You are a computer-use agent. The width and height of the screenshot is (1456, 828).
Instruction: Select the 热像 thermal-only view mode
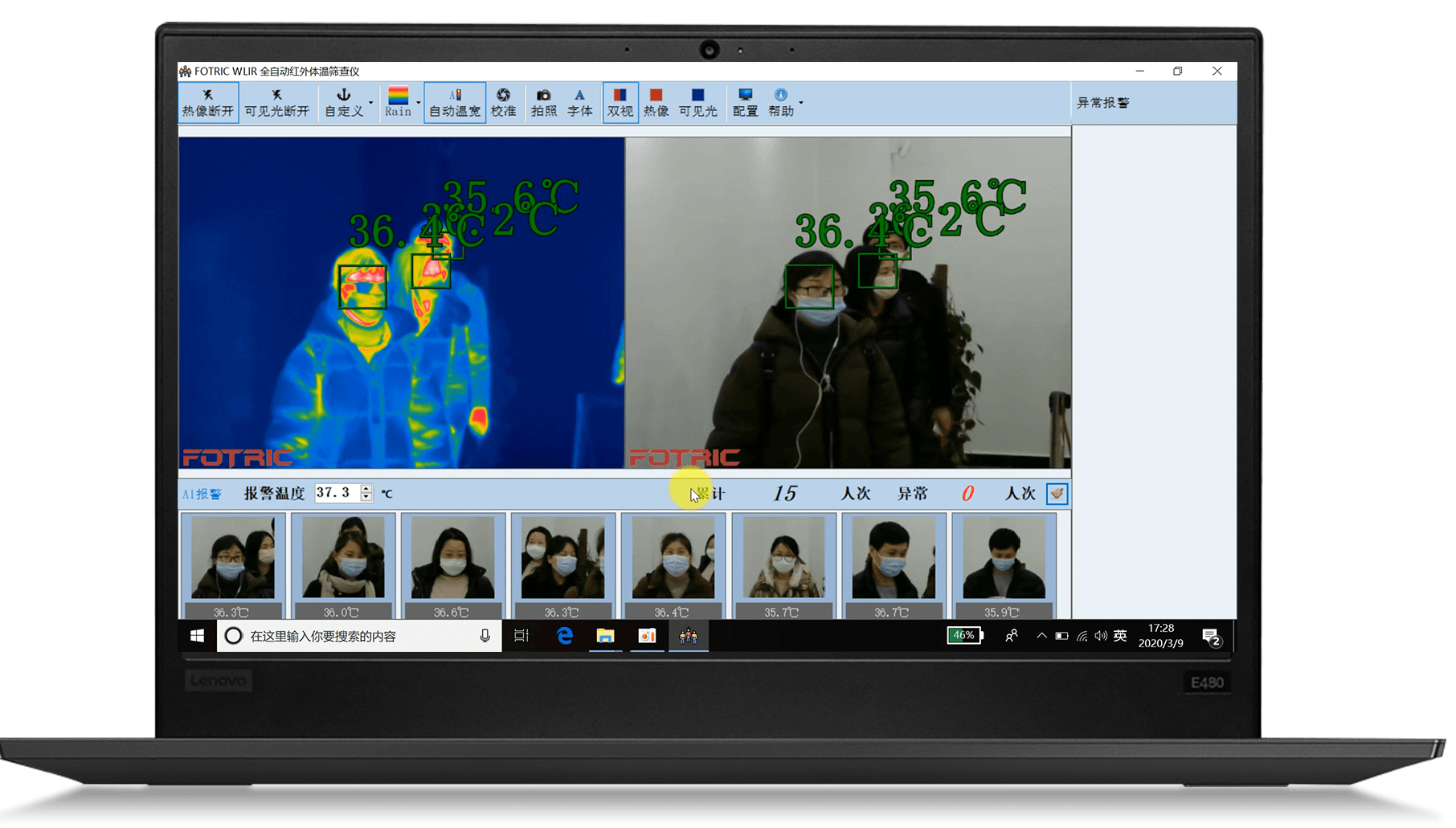(656, 103)
